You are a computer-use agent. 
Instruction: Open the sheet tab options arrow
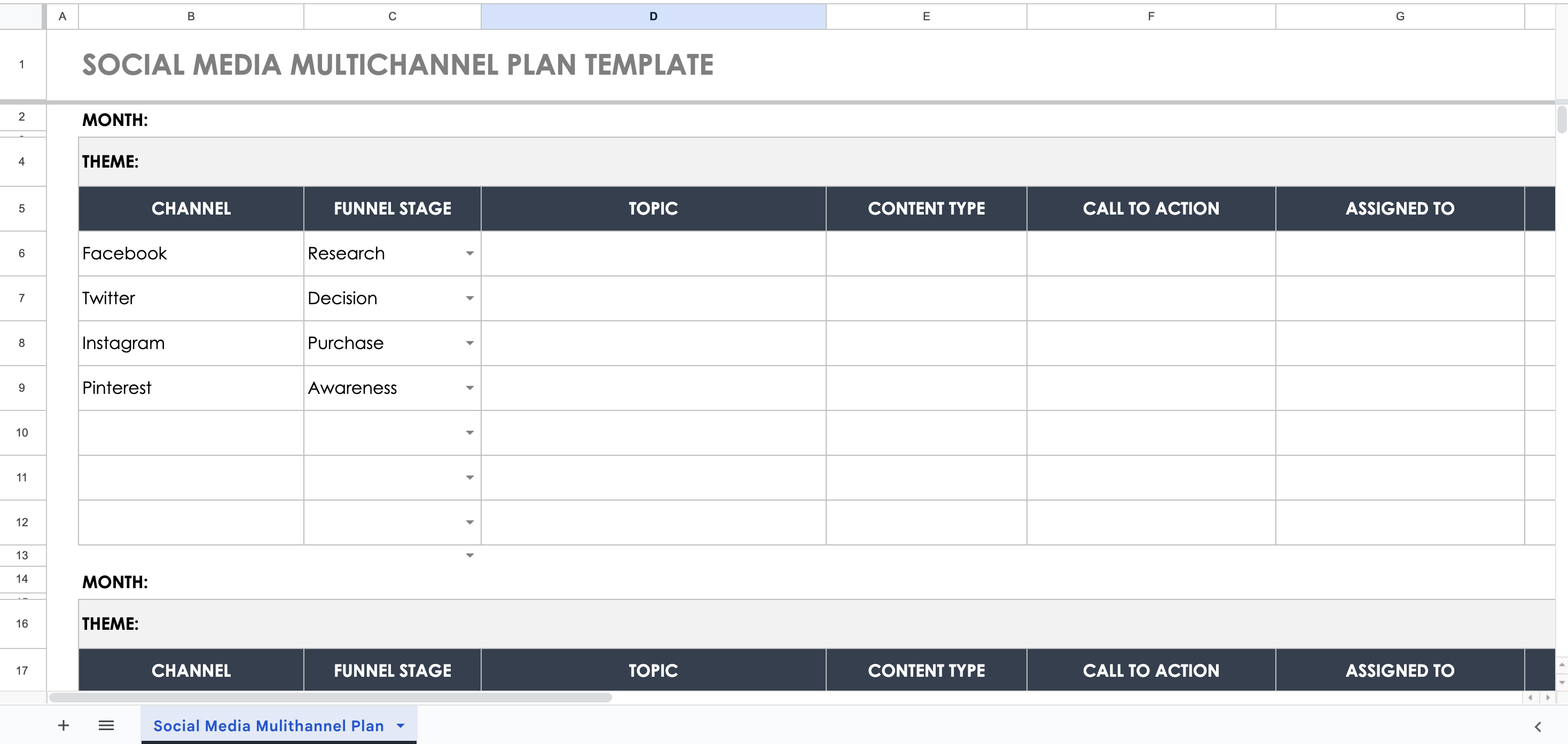[401, 726]
